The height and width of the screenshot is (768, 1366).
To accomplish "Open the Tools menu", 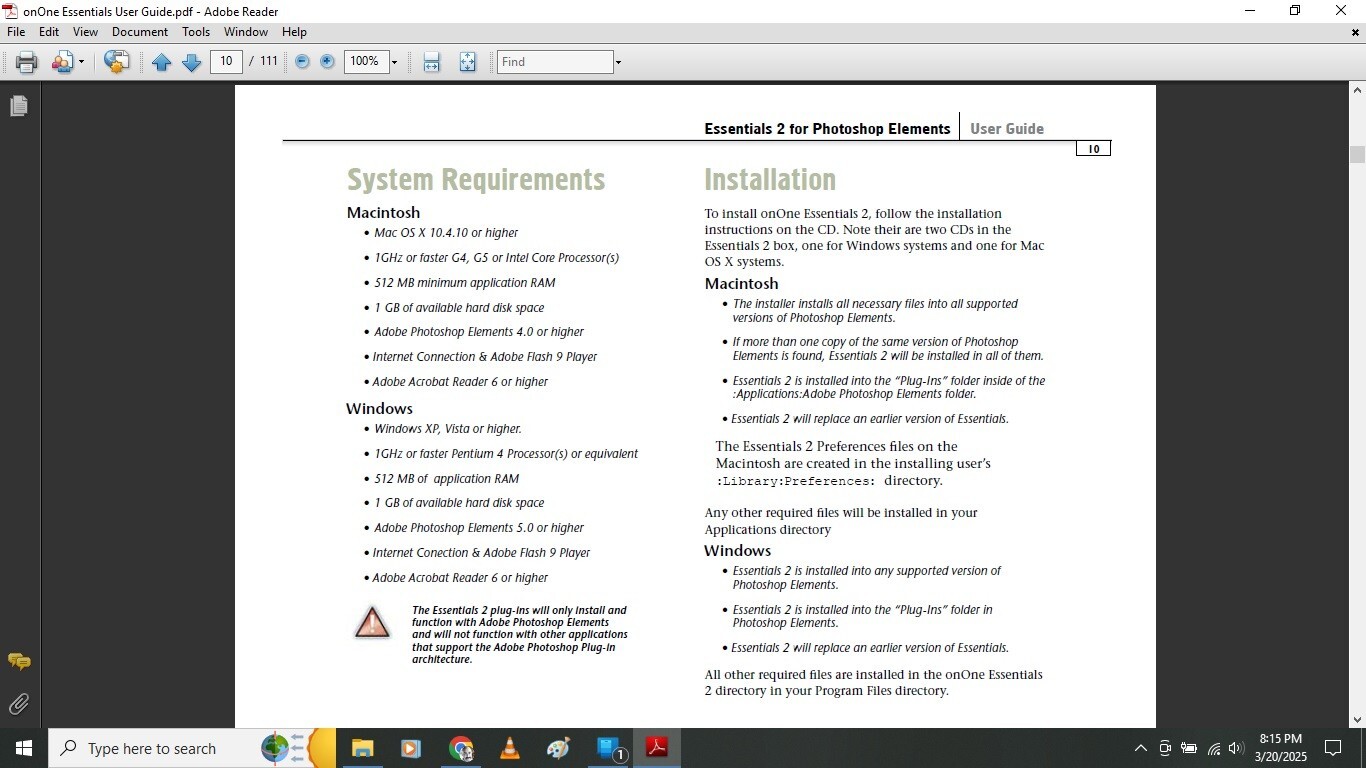I will pyautogui.click(x=196, y=32).
